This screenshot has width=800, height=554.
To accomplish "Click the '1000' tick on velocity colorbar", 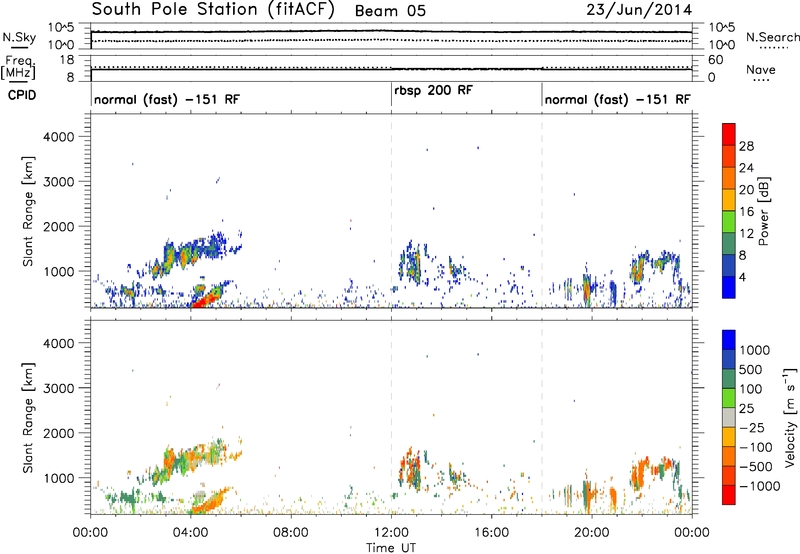I will (754, 350).
